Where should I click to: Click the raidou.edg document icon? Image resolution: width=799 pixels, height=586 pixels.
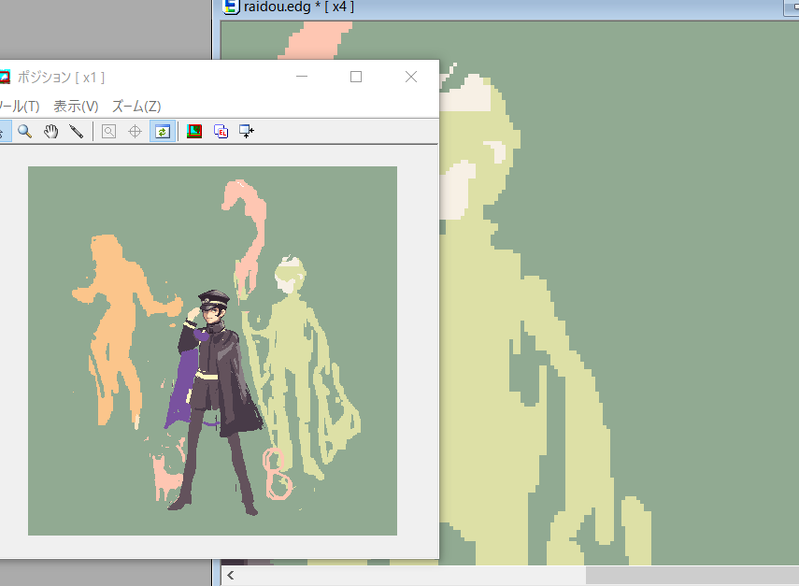coord(231,7)
